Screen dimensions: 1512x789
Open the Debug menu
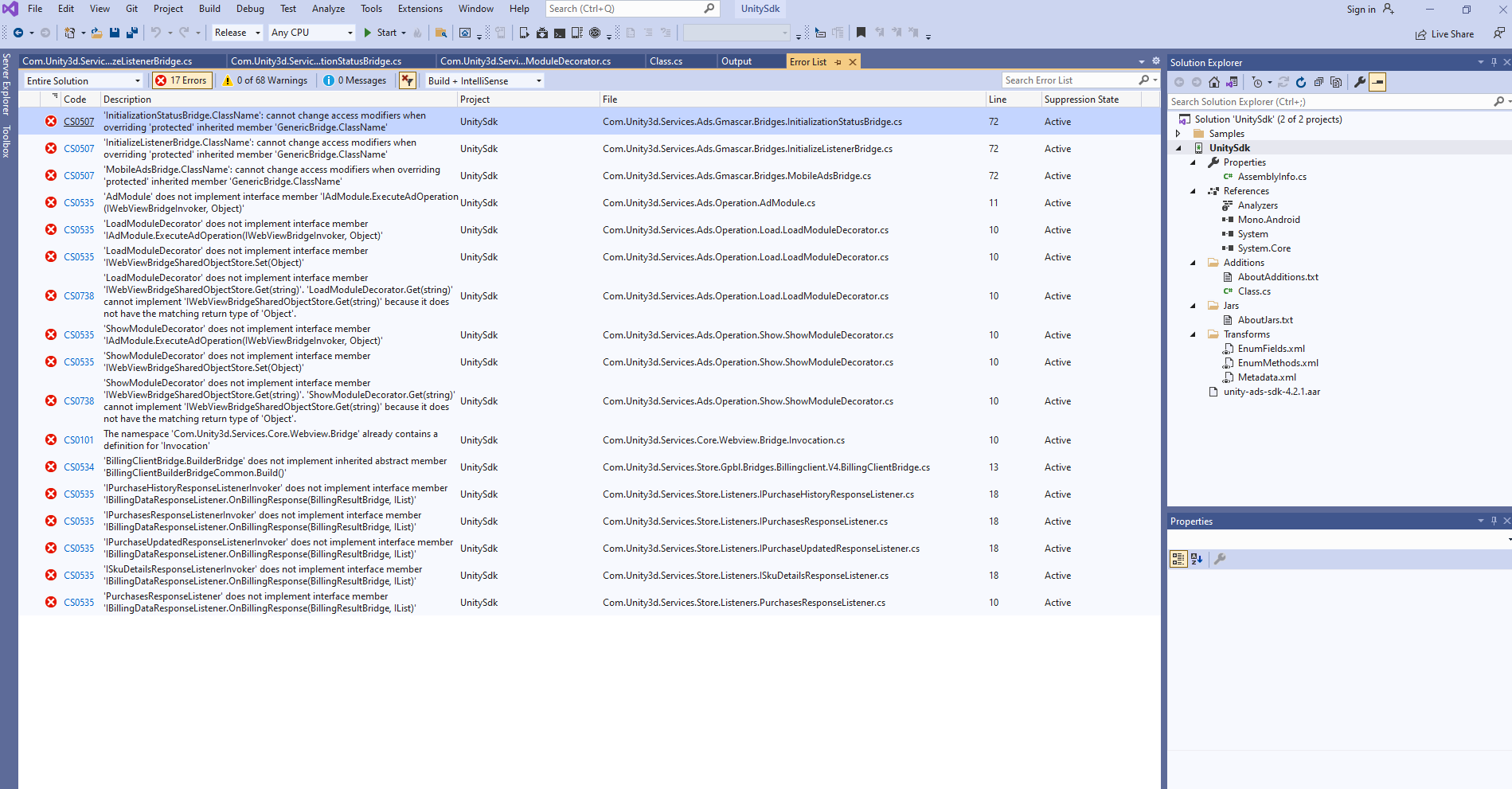[x=250, y=9]
